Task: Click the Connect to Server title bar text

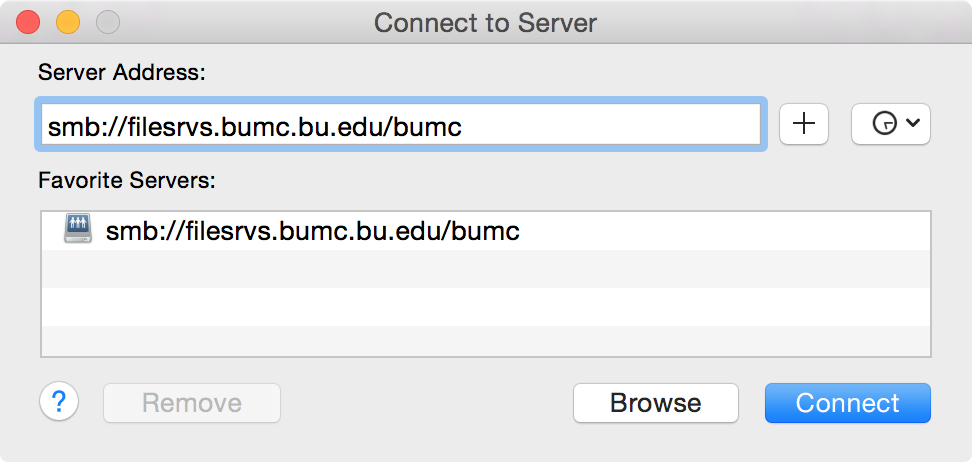Action: [x=485, y=23]
